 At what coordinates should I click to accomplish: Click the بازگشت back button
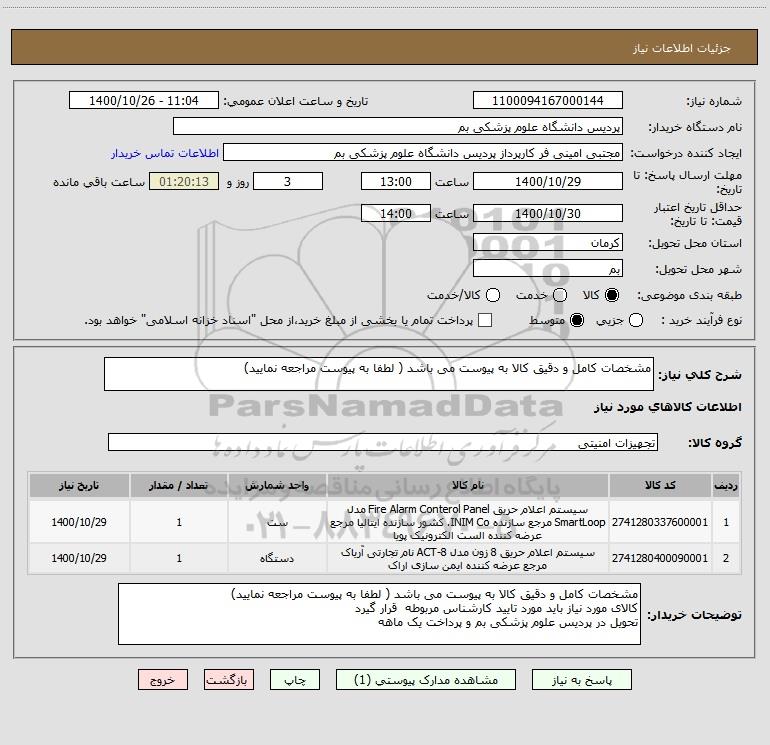229,680
